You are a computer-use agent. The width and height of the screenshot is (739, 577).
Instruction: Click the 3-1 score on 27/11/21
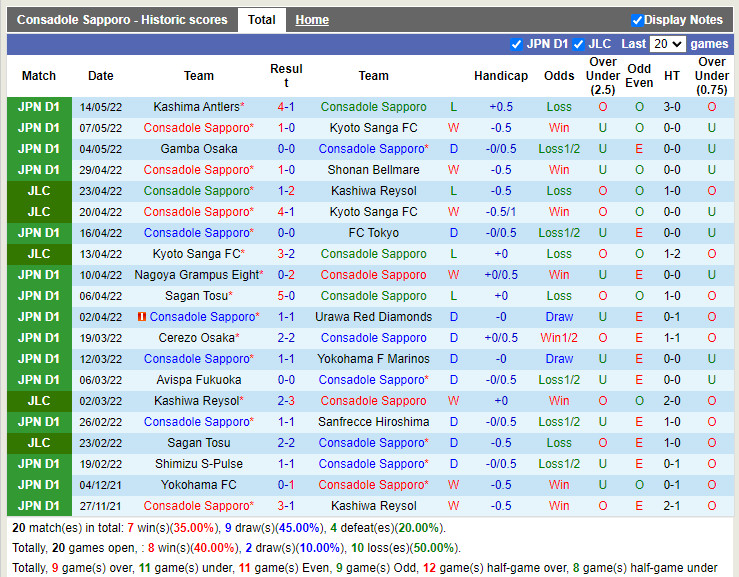(286, 506)
